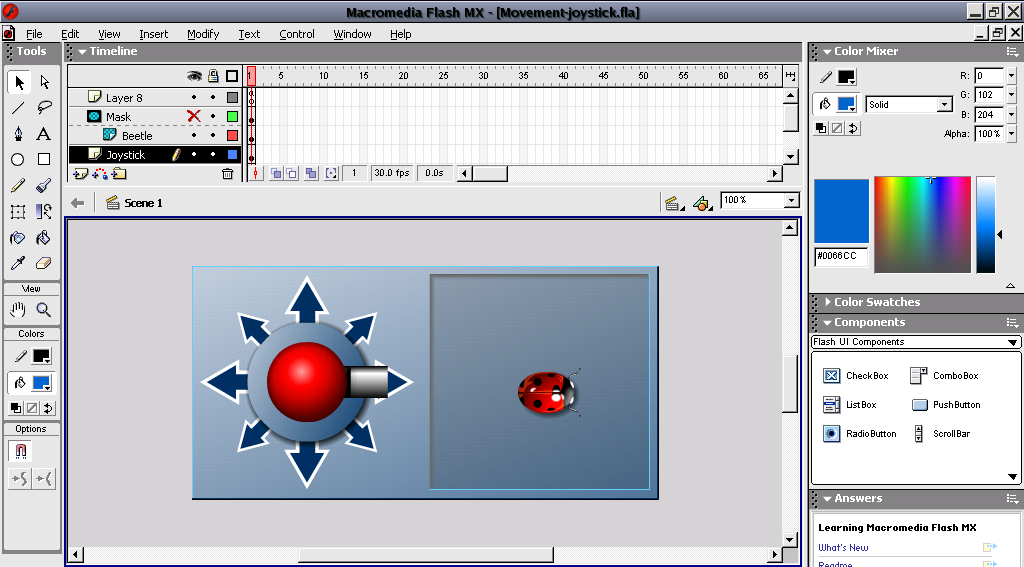This screenshot has width=1024, height=567.
Task: Show the hidden Mask layer
Action: click(x=193, y=116)
